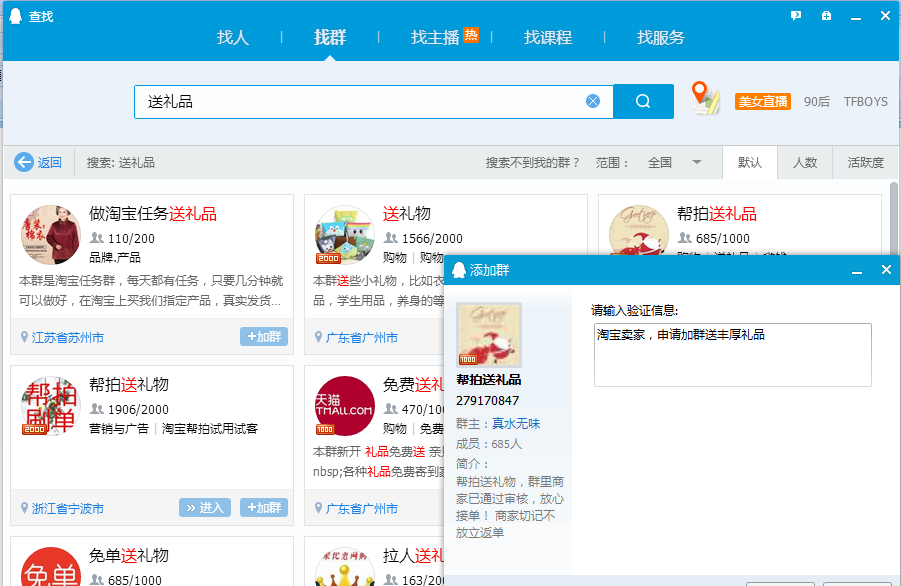Click the search magnifier icon
The height and width of the screenshot is (586, 901).
[643, 100]
